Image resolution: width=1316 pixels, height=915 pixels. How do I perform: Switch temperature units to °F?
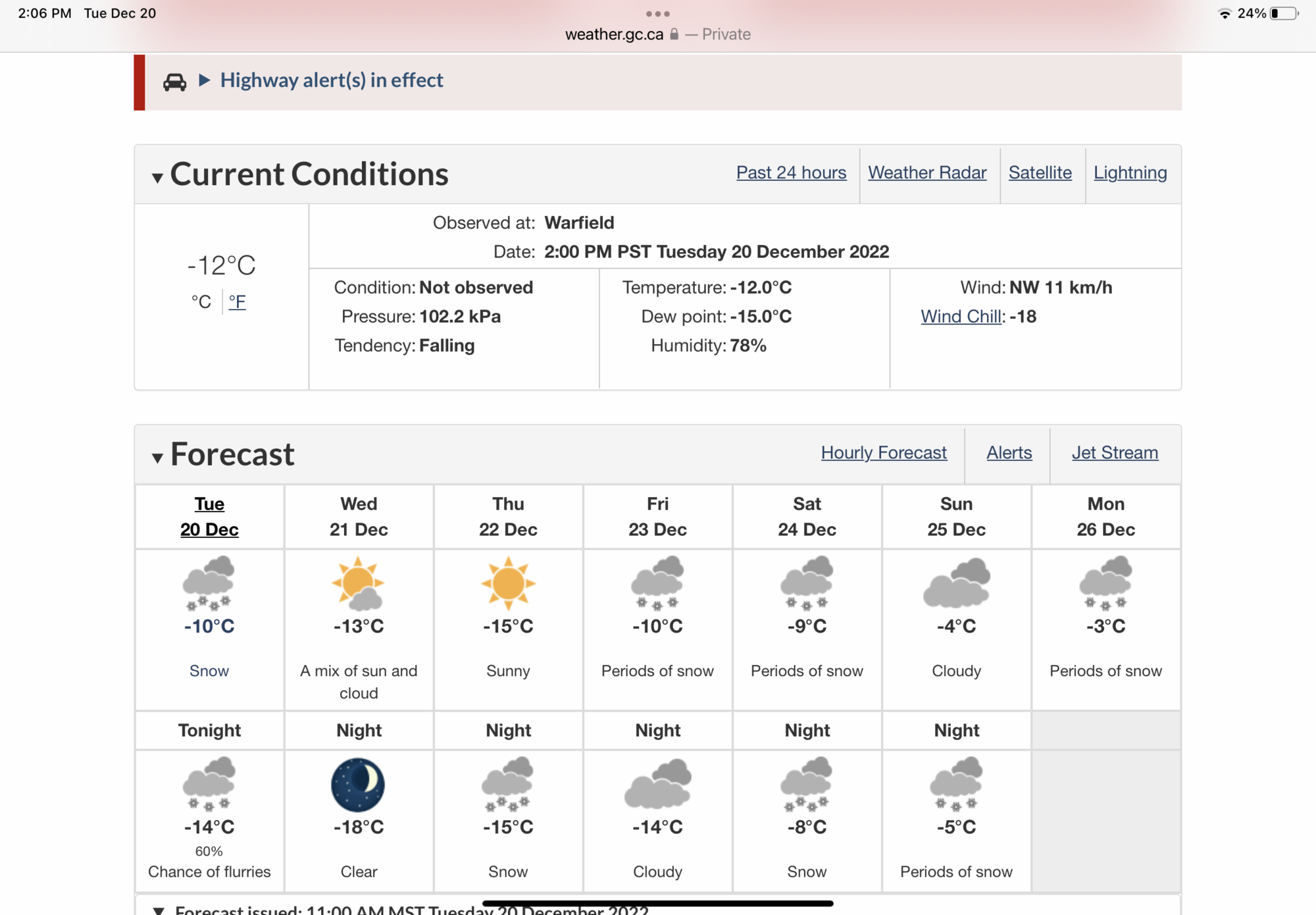coord(237,302)
